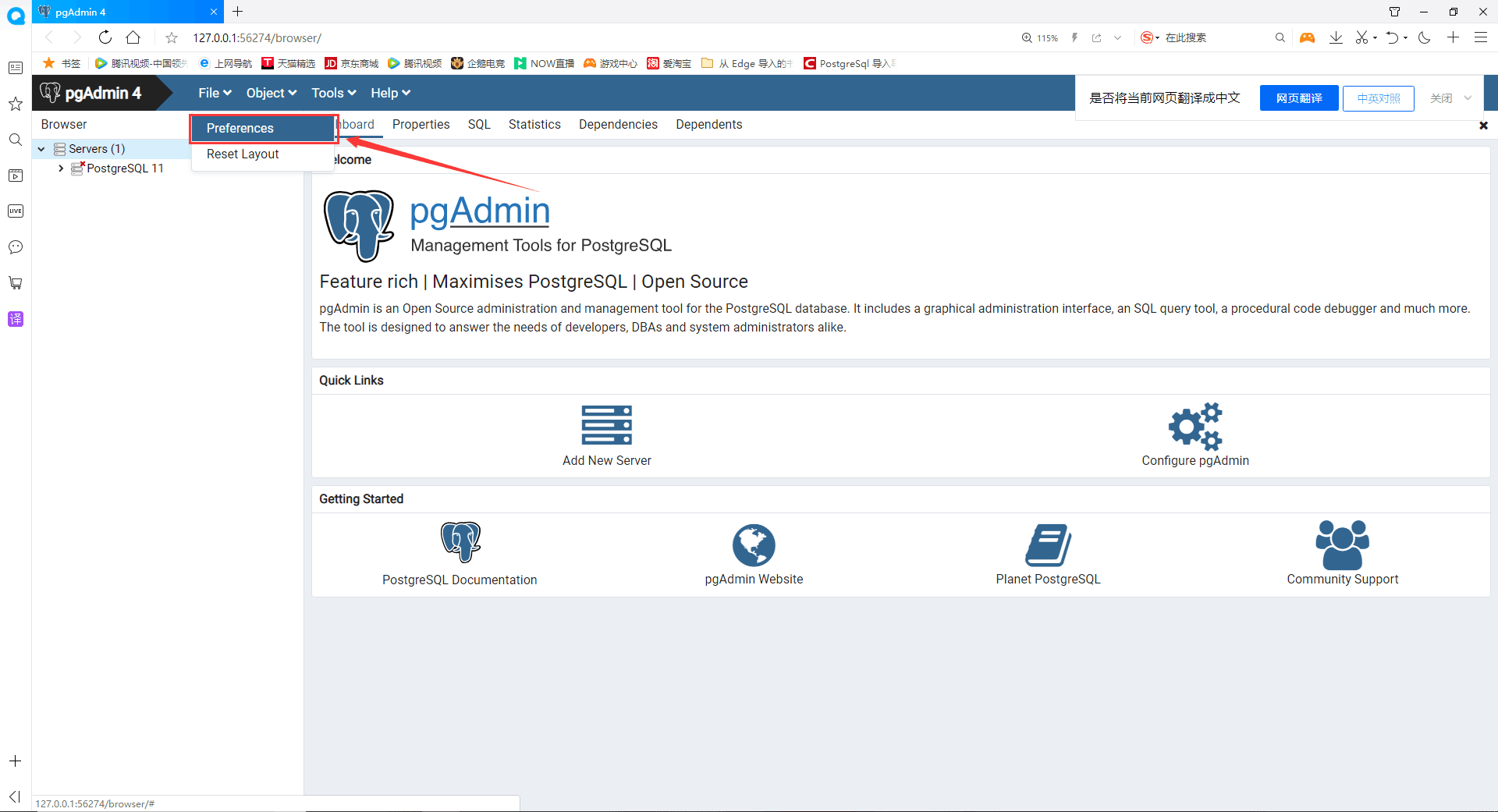
Task: Open the 京东商城 bookmark
Action: [x=351, y=63]
